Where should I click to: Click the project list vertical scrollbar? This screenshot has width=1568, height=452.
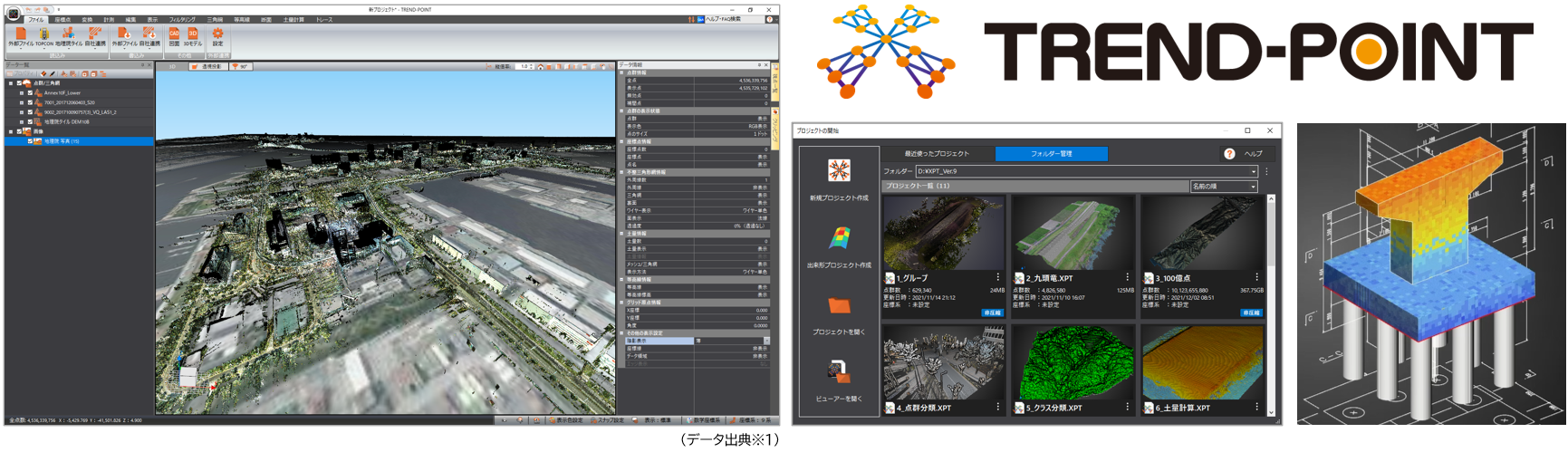[x=1271, y=304]
